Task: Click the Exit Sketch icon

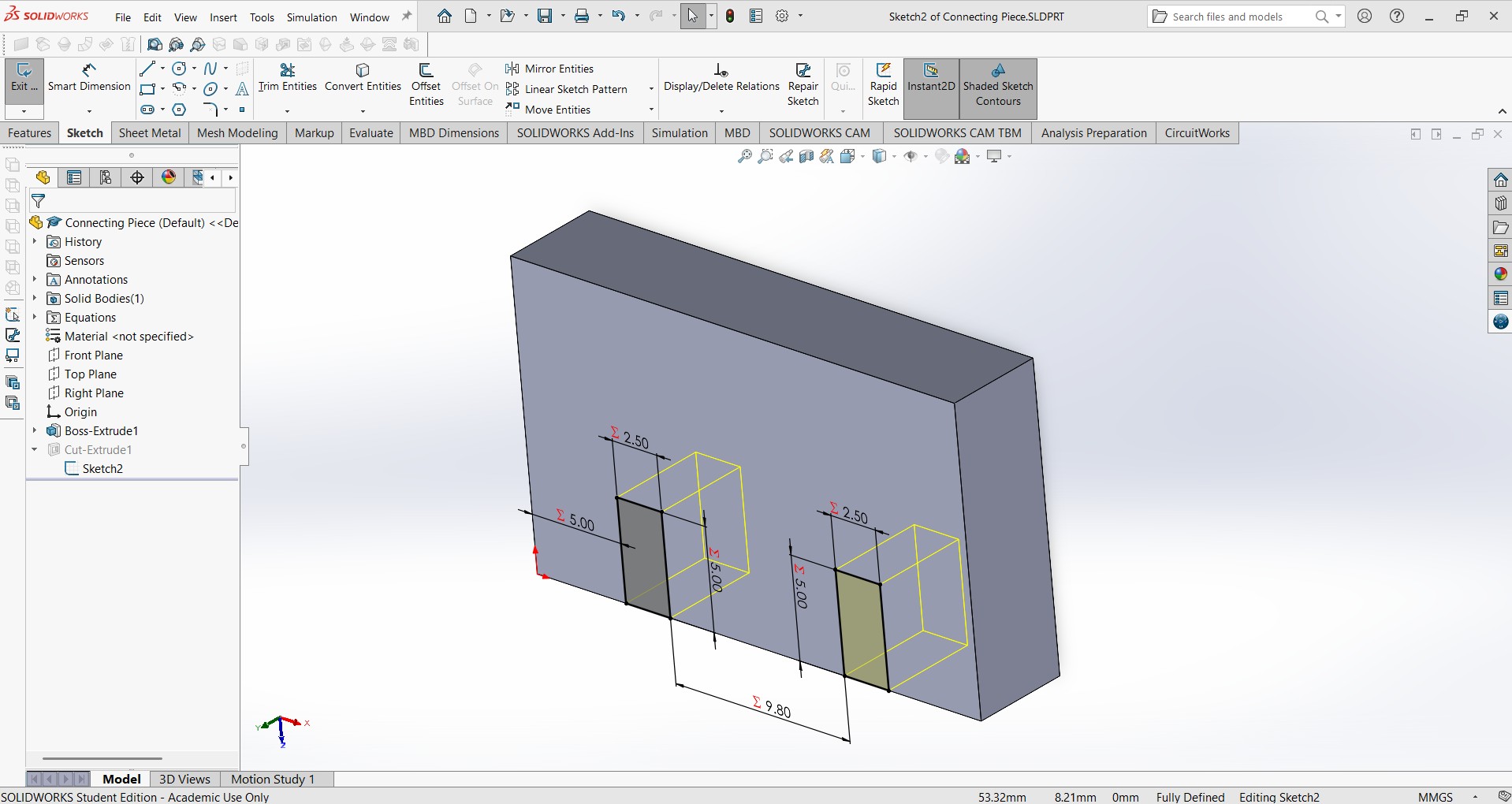Action: coord(24,77)
